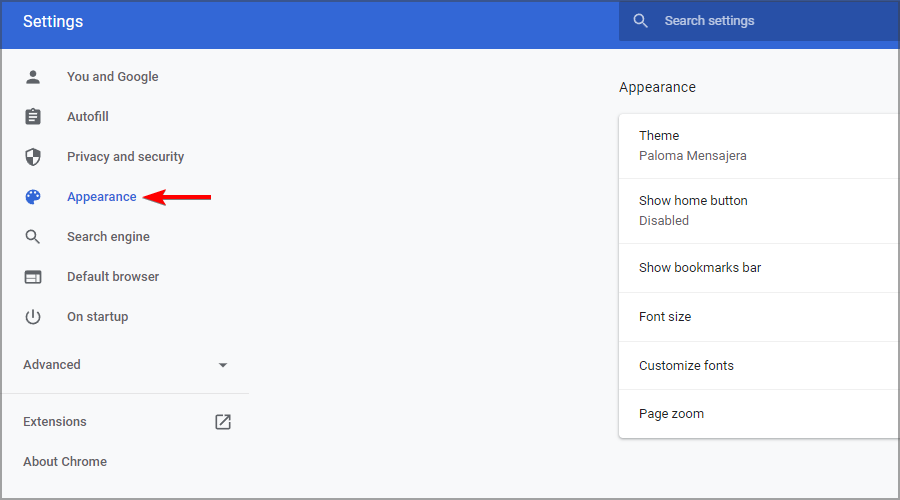Open the Extensions page link

(x=55, y=421)
